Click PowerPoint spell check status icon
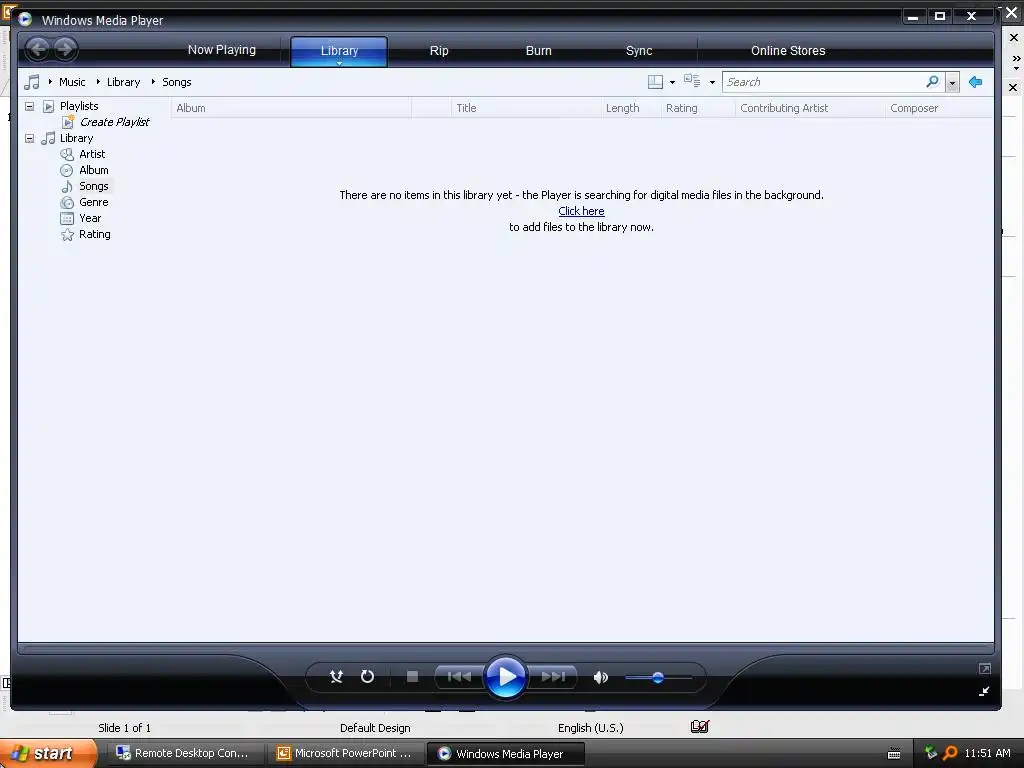1024x768 pixels. 699,726
